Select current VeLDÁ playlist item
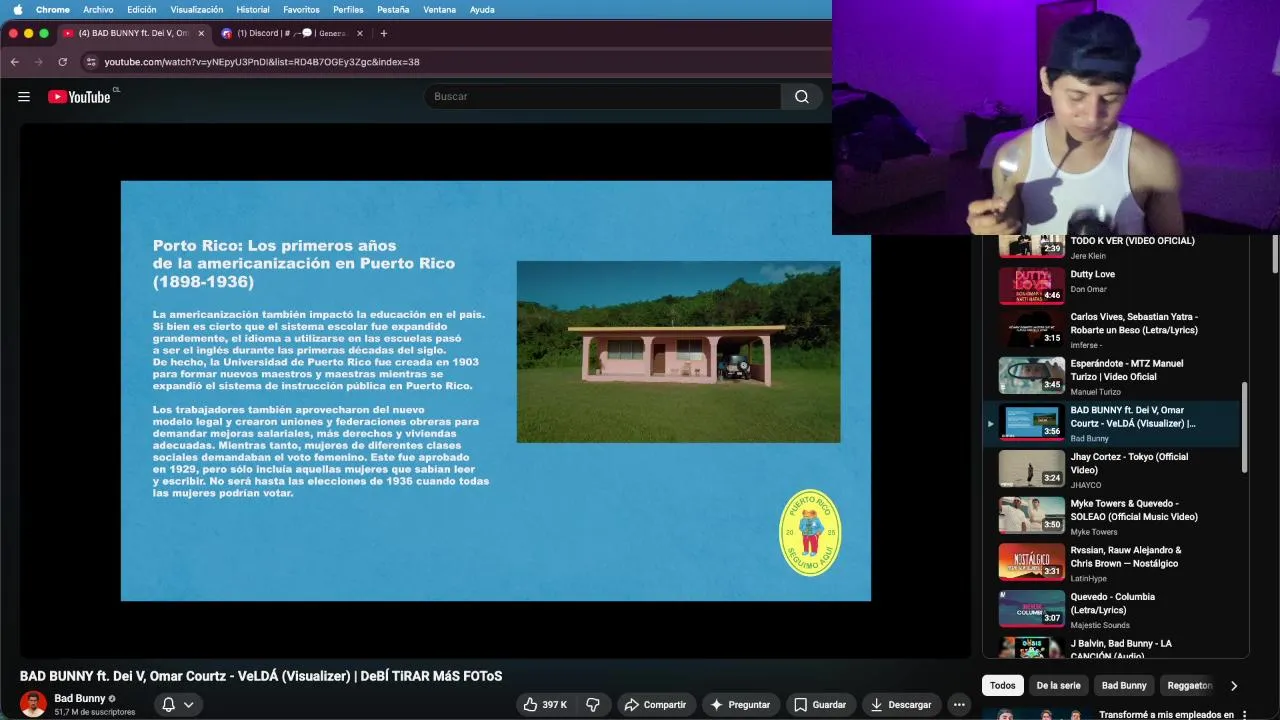 1112,423
